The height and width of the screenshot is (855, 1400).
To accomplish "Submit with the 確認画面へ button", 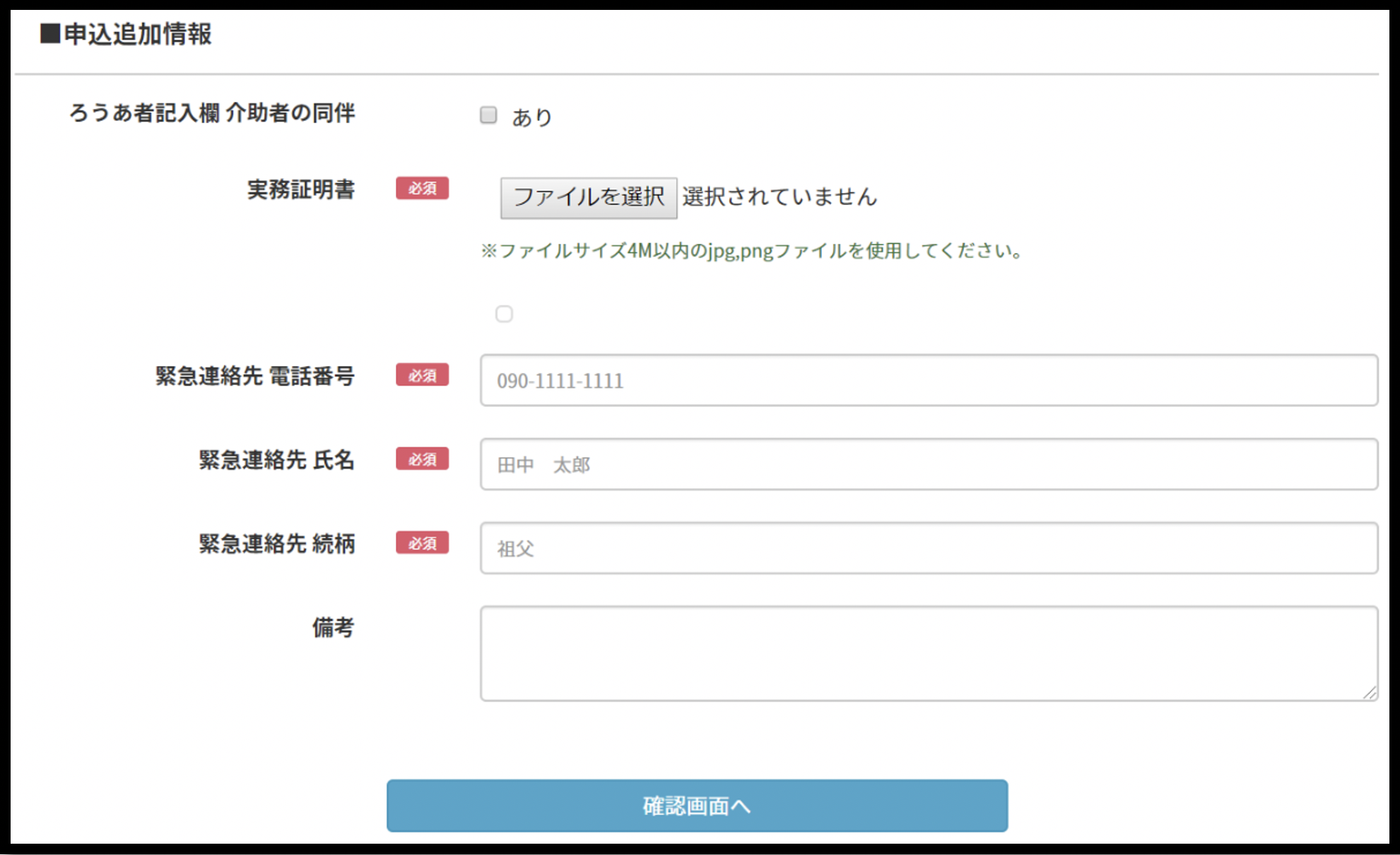I will 697,806.
